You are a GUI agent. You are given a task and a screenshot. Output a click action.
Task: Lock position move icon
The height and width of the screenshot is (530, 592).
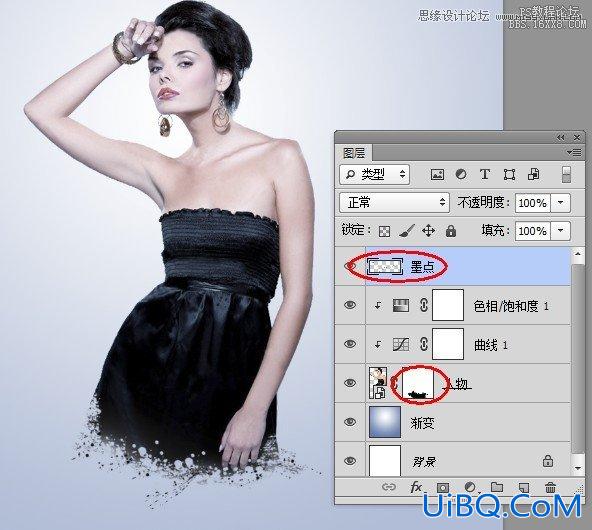(429, 230)
